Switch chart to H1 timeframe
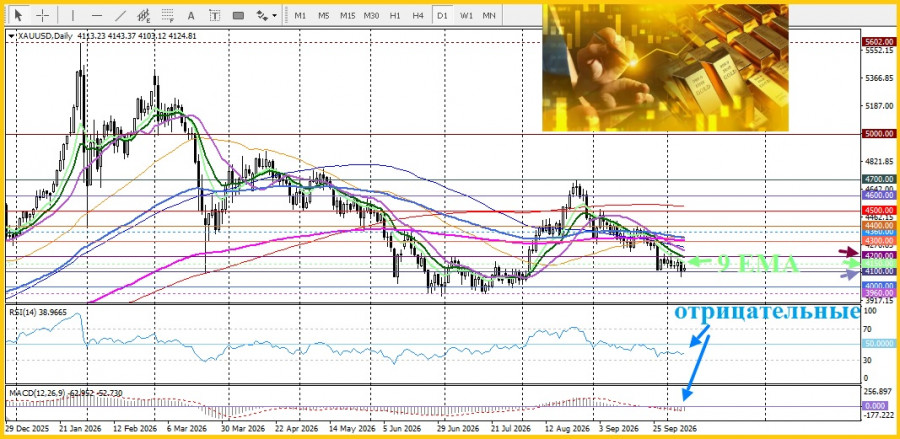 395,15
